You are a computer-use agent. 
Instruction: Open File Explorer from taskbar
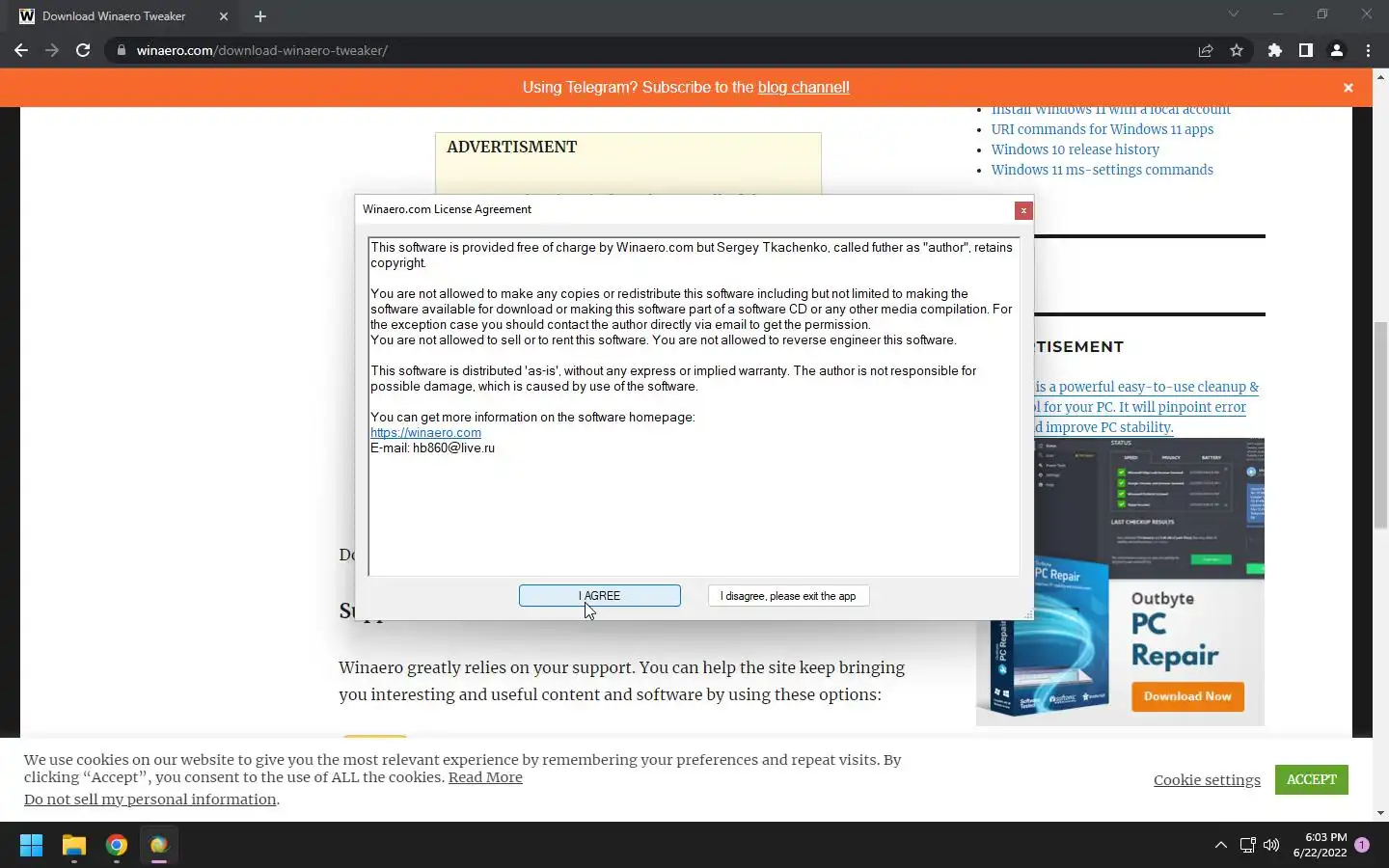[74, 845]
